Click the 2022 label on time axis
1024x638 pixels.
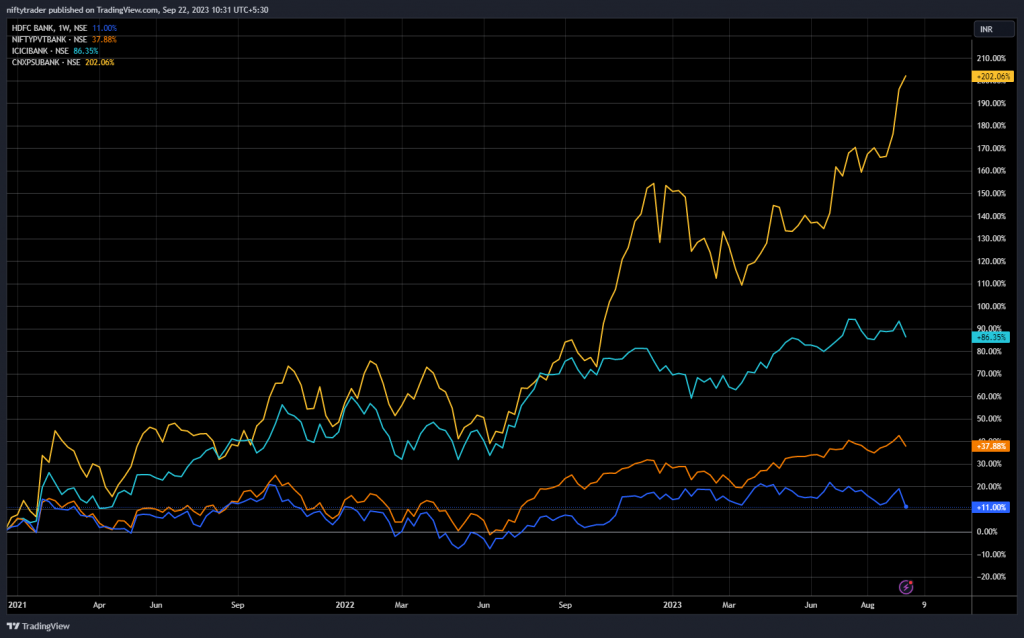[x=345, y=605]
